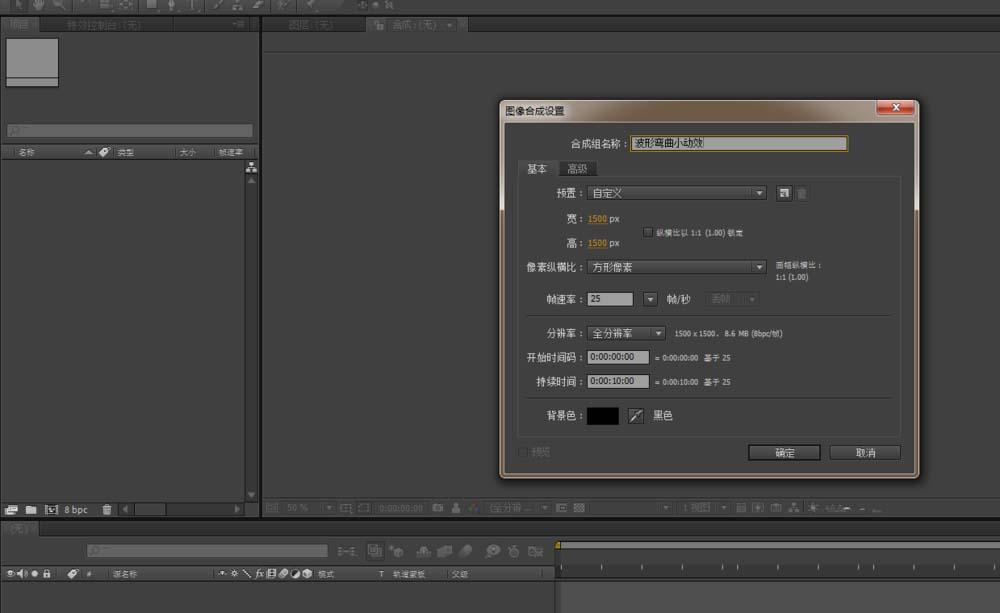Click the 8 bpc color depth indicator

(x=76, y=510)
